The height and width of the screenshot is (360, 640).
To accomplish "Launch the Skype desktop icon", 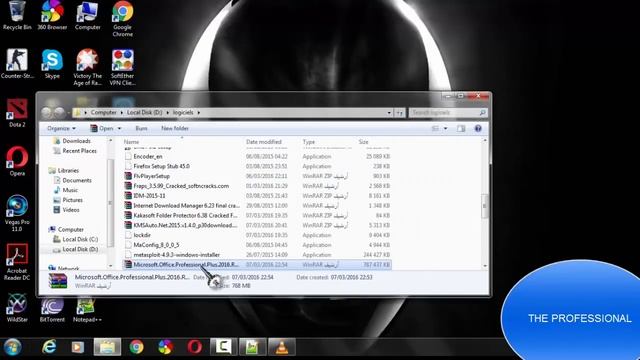I will [52, 64].
